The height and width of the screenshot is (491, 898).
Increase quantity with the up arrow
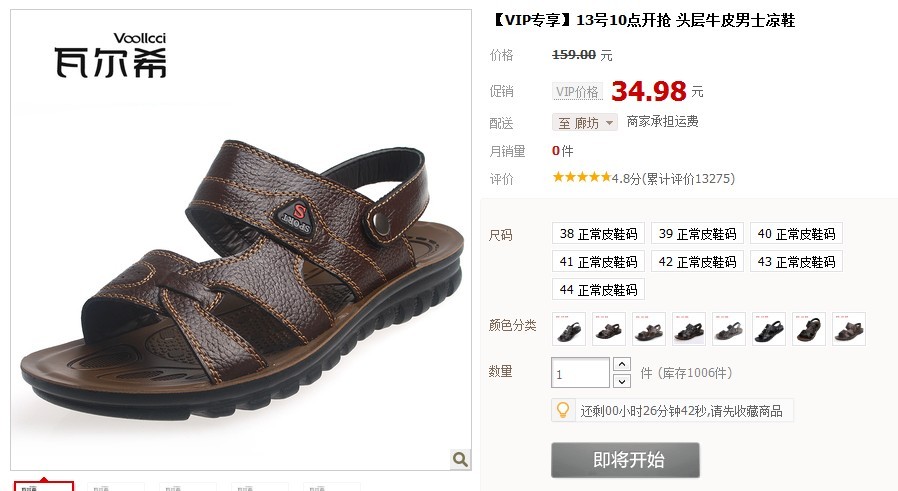[x=622, y=364]
